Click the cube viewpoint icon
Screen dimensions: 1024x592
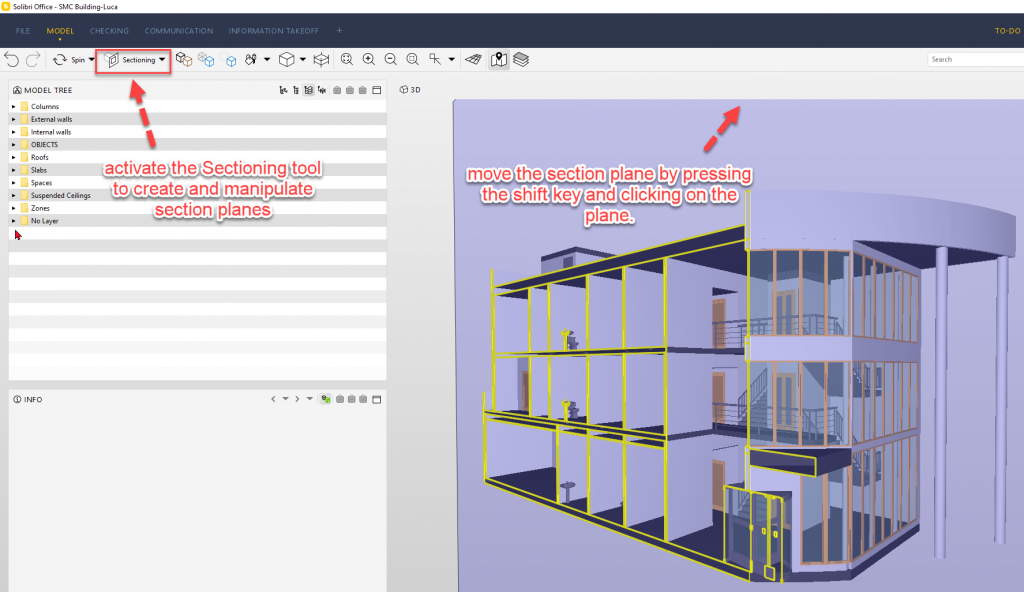(286, 59)
